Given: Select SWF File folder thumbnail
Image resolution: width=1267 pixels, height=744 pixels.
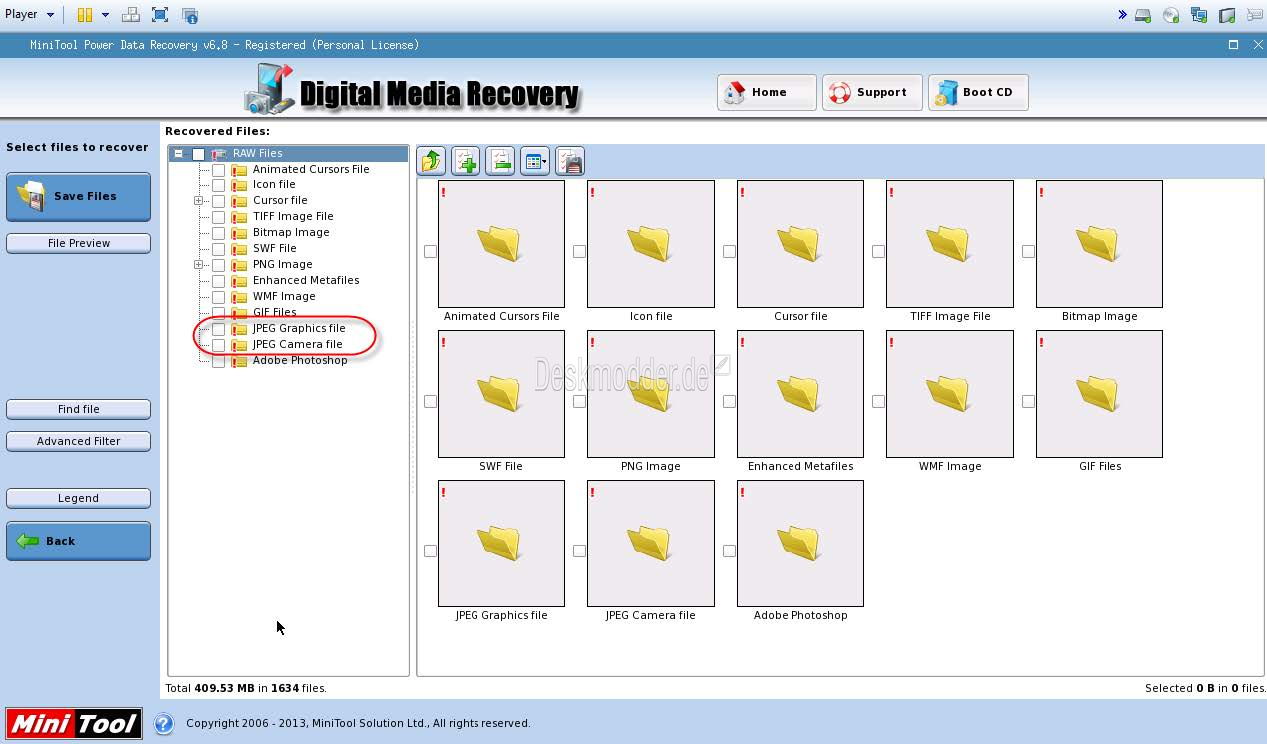Looking at the screenshot, I should click(501, 394).
